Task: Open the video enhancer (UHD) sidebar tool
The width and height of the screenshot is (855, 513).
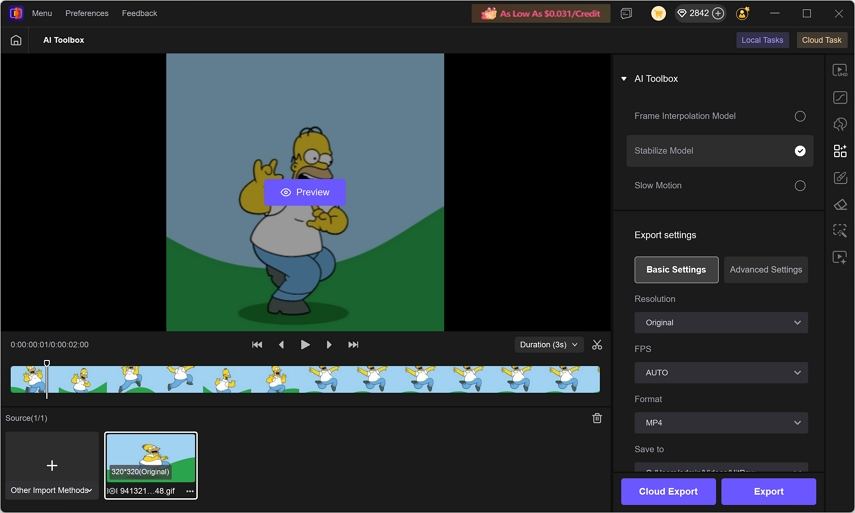Action: click(840, 70)
